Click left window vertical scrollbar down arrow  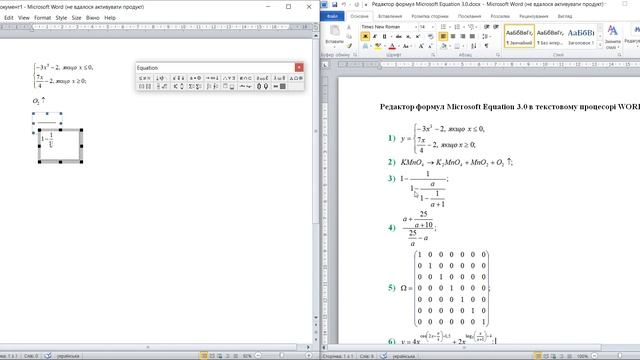pos(316,317)
